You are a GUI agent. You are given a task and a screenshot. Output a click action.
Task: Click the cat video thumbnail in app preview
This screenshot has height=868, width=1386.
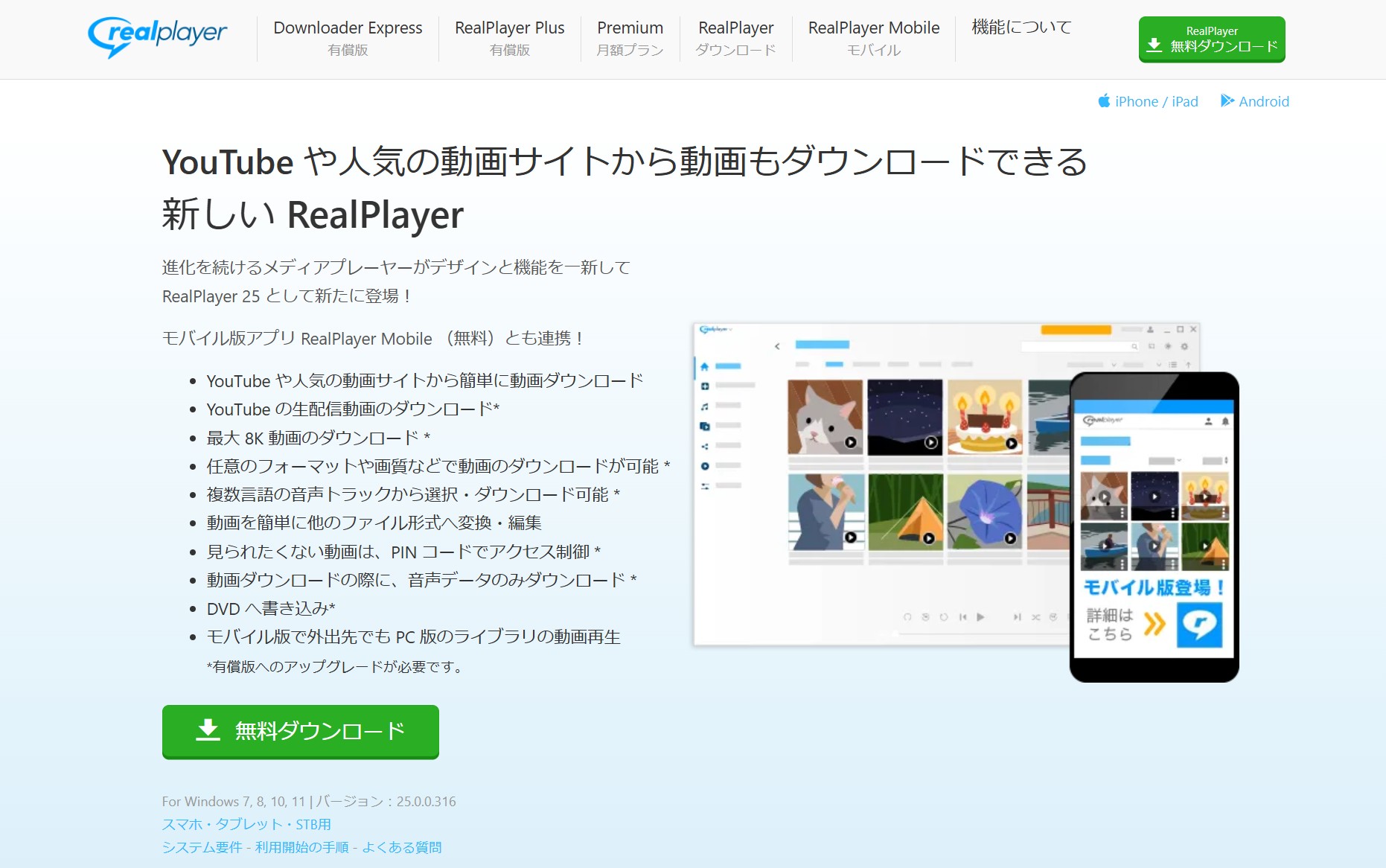[825, 417]
